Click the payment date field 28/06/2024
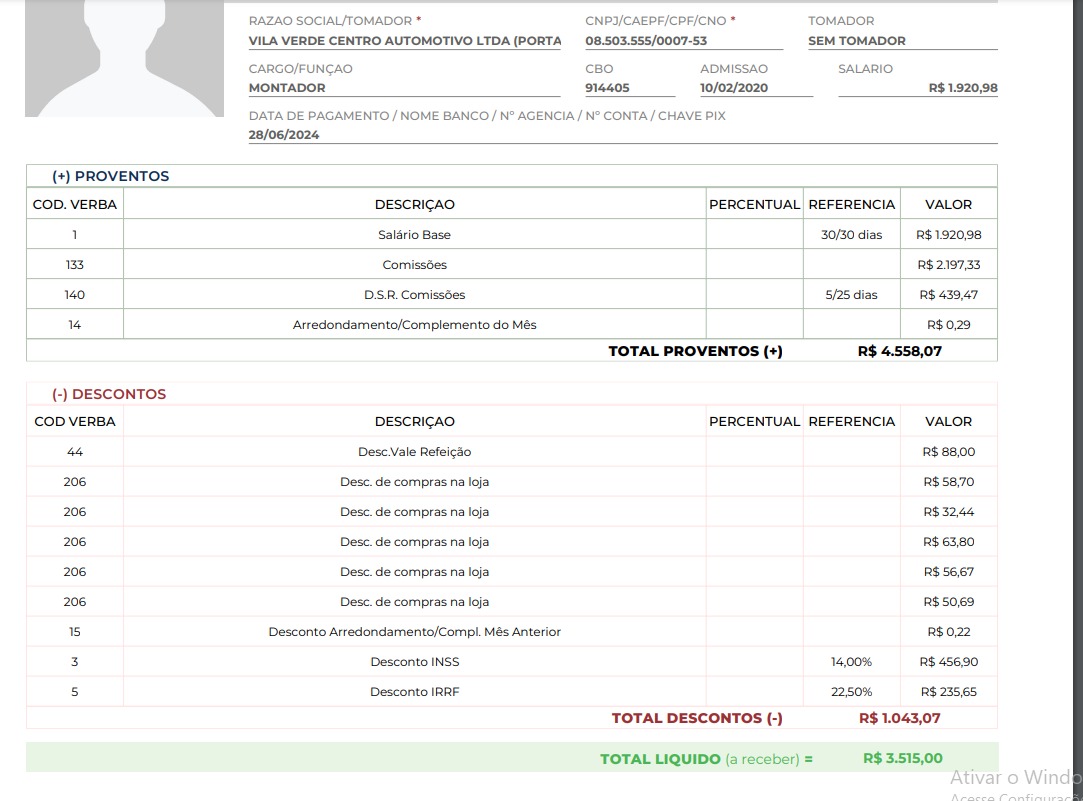 (x=623, y=135)
